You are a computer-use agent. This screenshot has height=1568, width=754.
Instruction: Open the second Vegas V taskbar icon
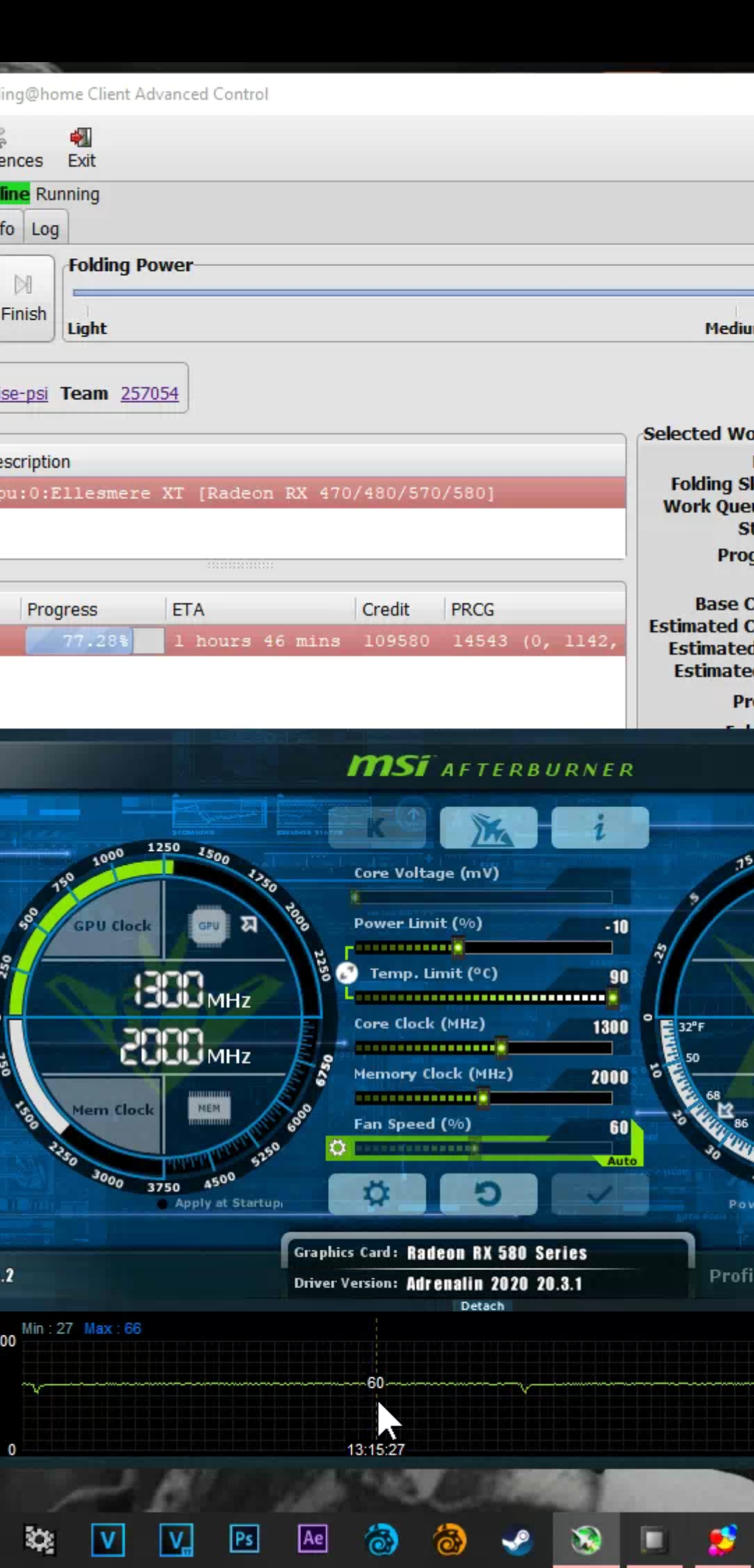(176, 1539)
